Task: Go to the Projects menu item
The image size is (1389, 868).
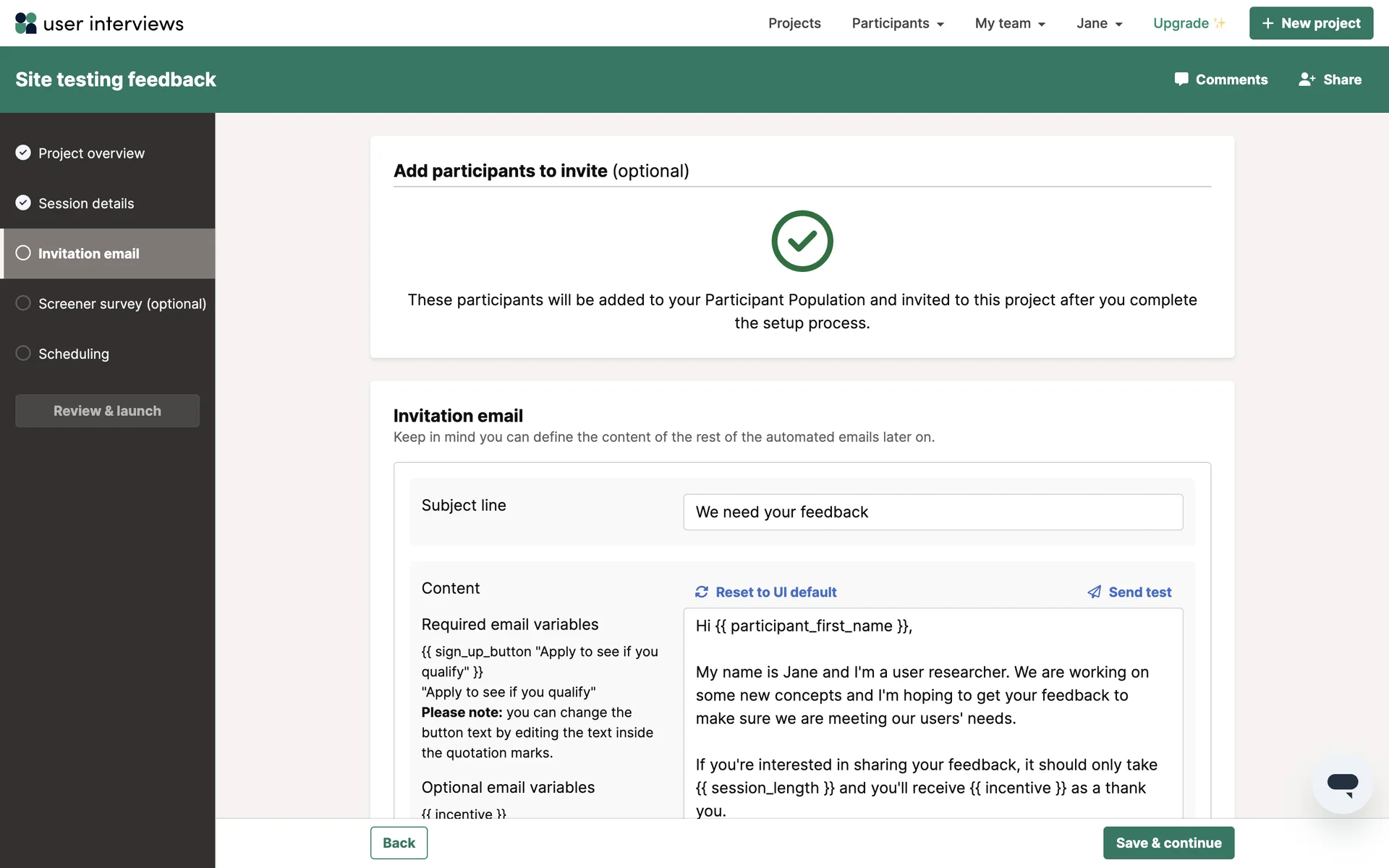Action: [x=794, y=23]
